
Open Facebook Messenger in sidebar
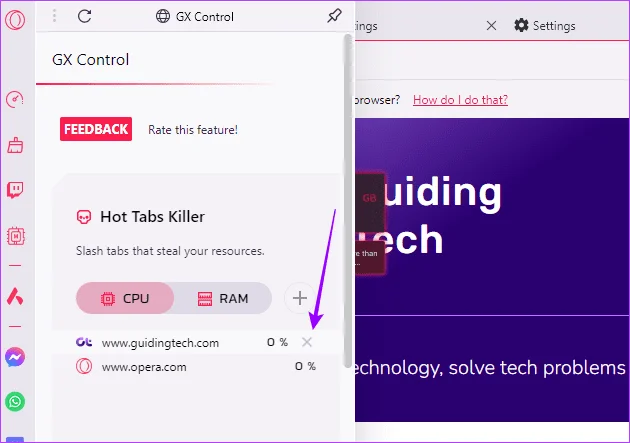pos(15,357)
